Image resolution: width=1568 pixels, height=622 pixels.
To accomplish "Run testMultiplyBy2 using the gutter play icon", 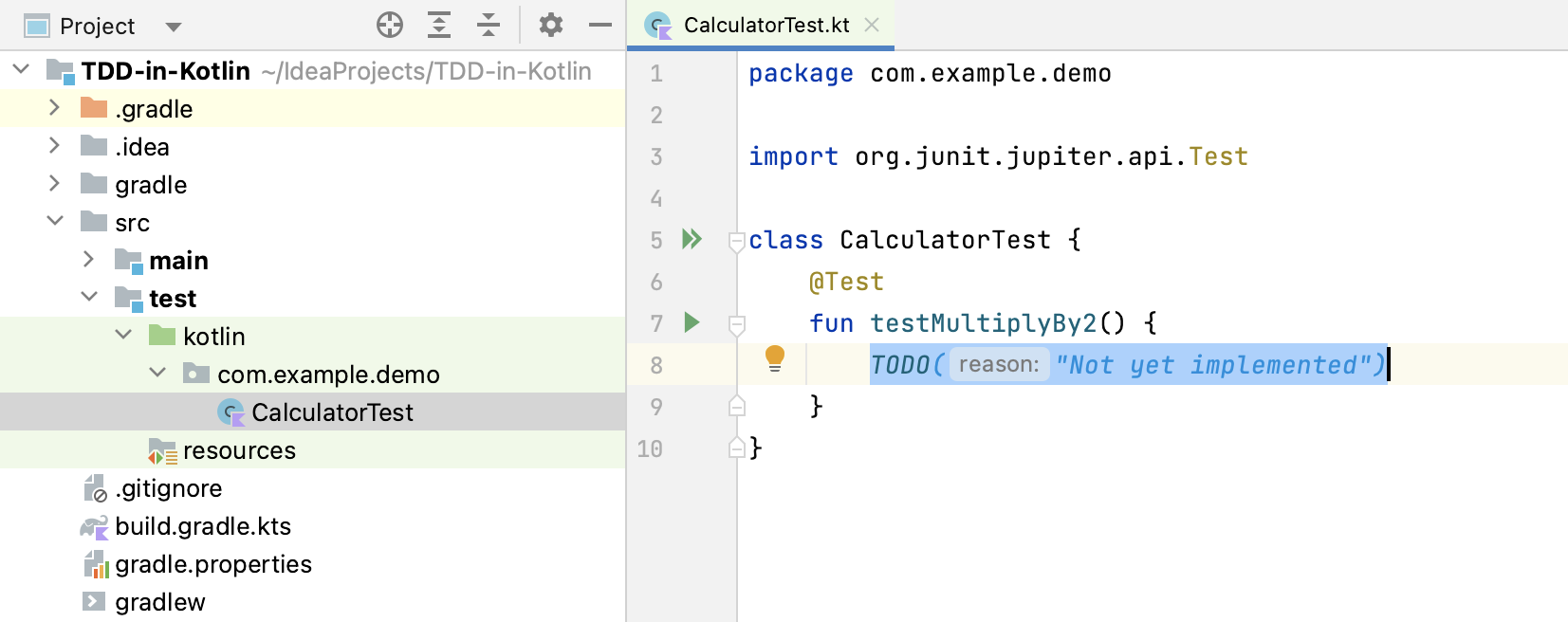I will click(692, 322).
